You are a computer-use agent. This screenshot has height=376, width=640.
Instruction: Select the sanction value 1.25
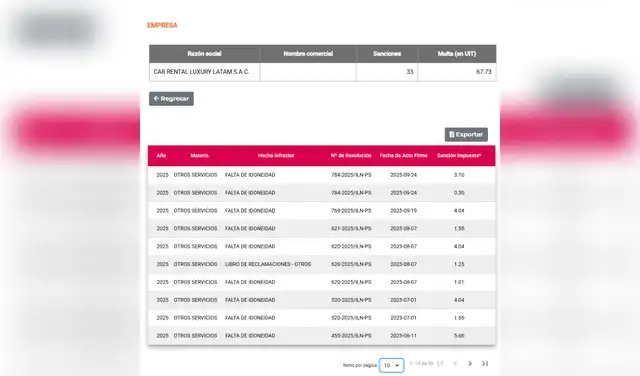pyautogui.click(x=459, y=264)
